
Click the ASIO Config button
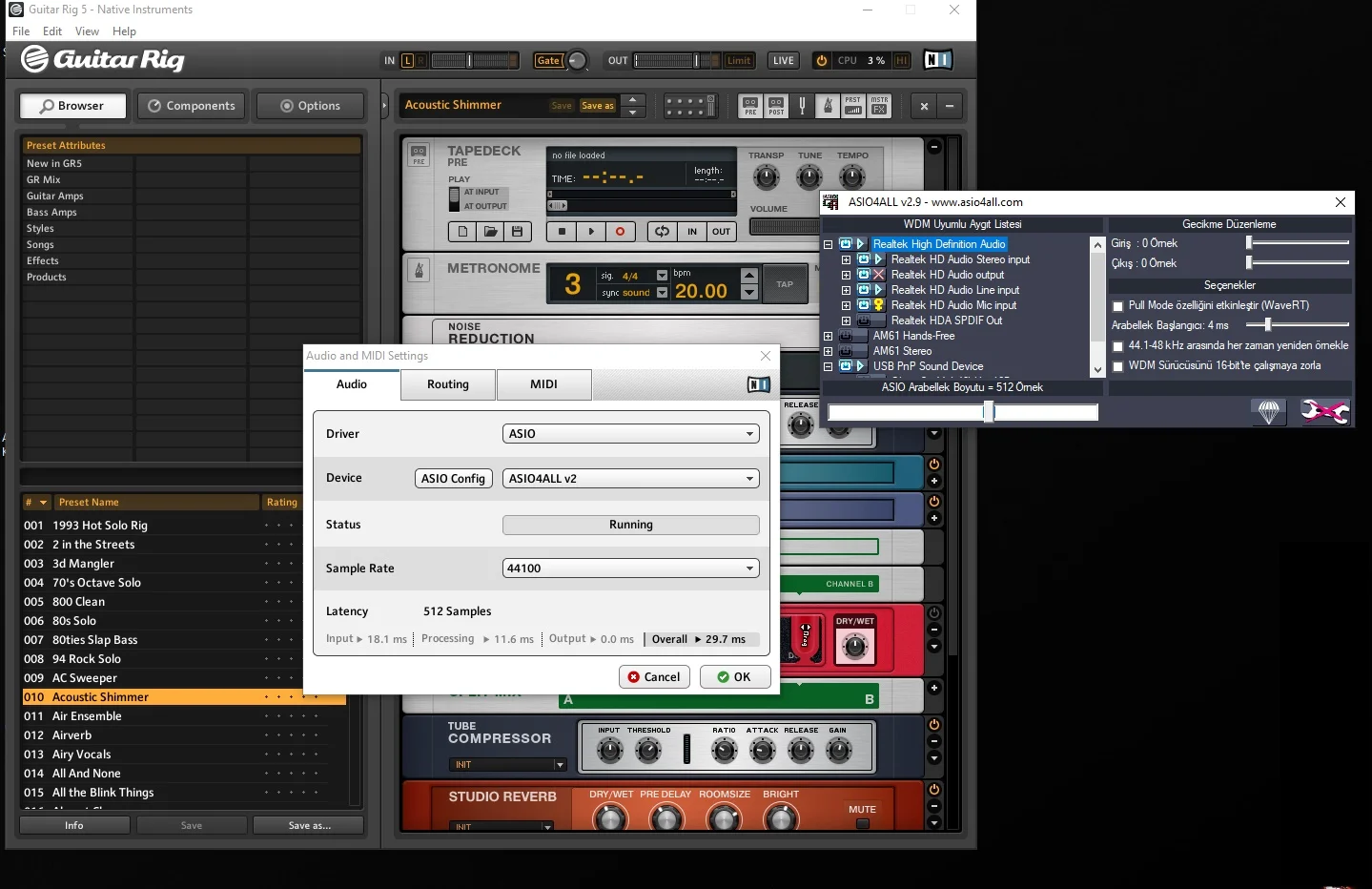click(454, 479)
